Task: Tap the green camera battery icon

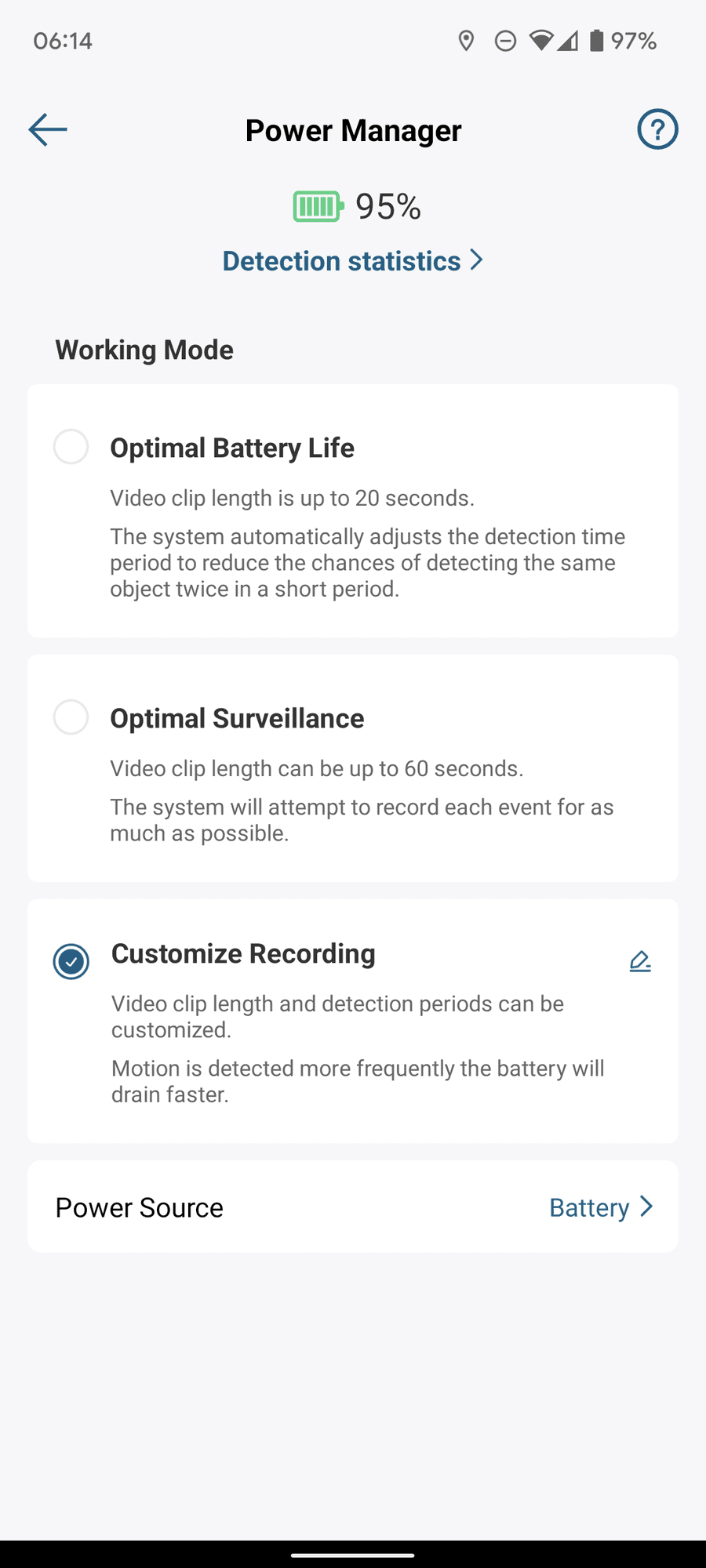Action: [x=318, y=207]
